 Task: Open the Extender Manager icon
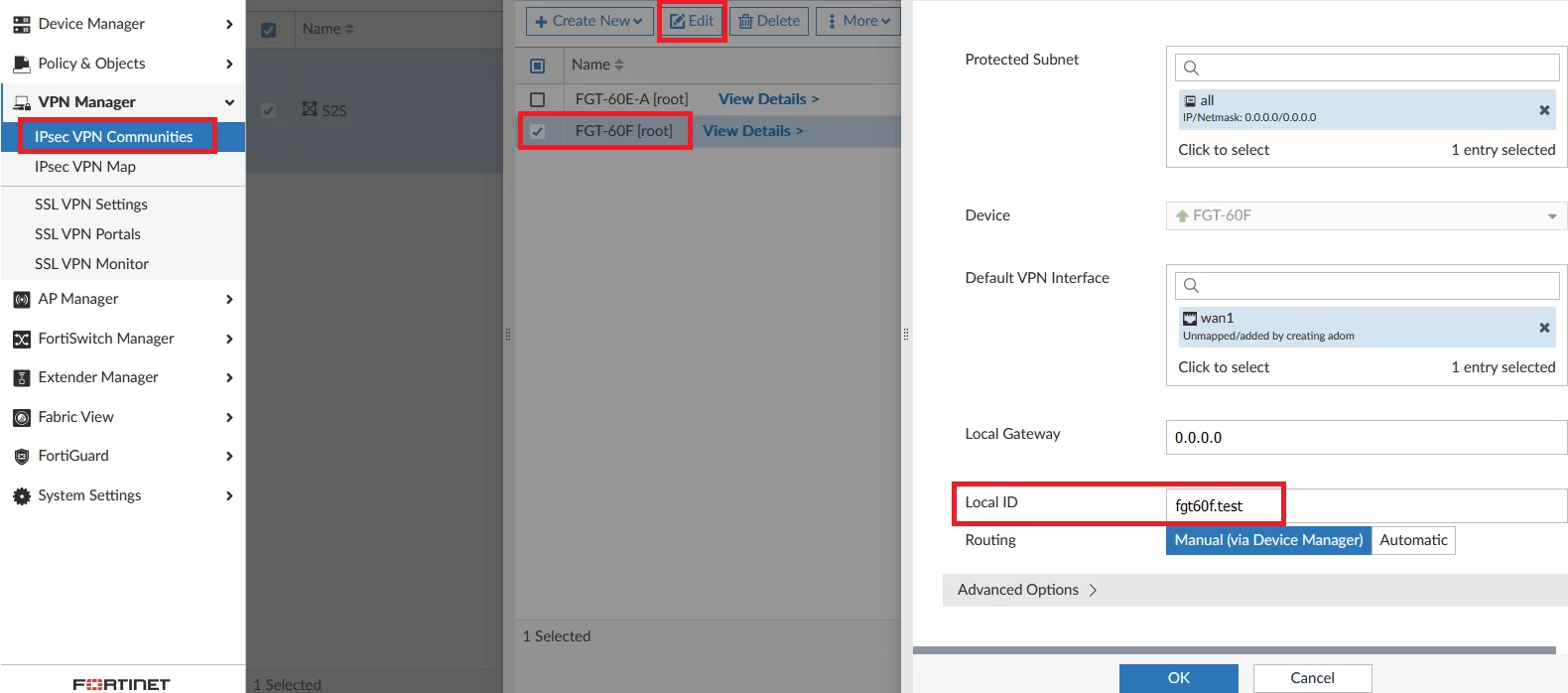21,377
